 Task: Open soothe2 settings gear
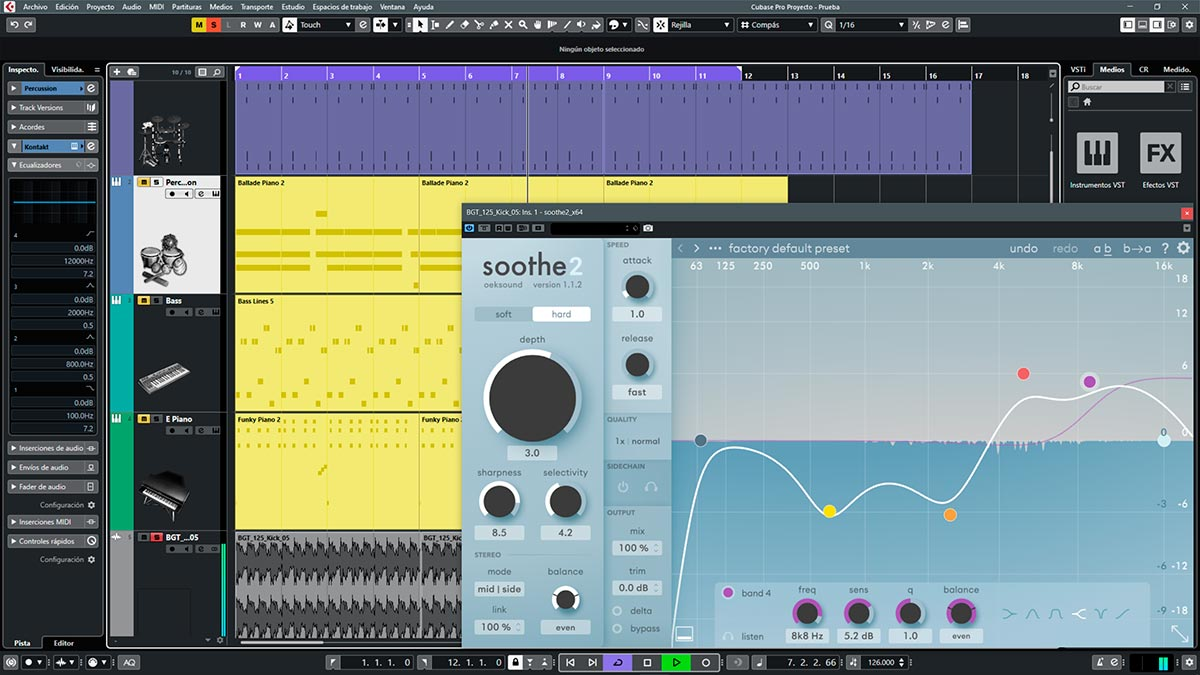[x=1183, y=248]
